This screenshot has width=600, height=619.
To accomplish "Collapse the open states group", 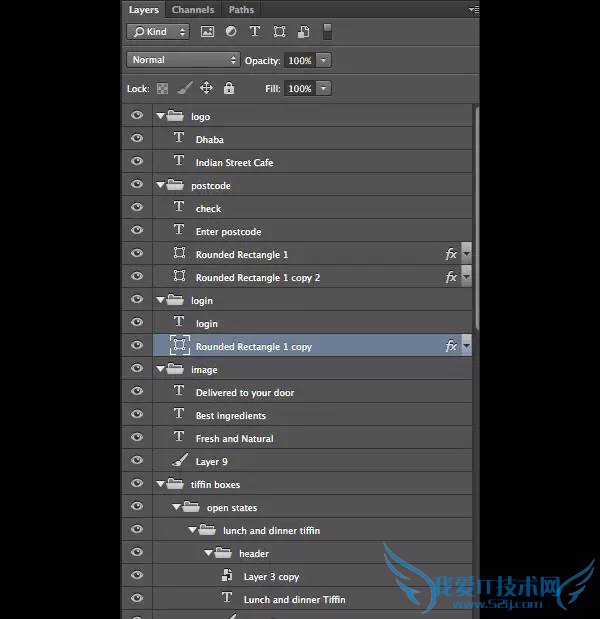I will click(x=176, y=507).
